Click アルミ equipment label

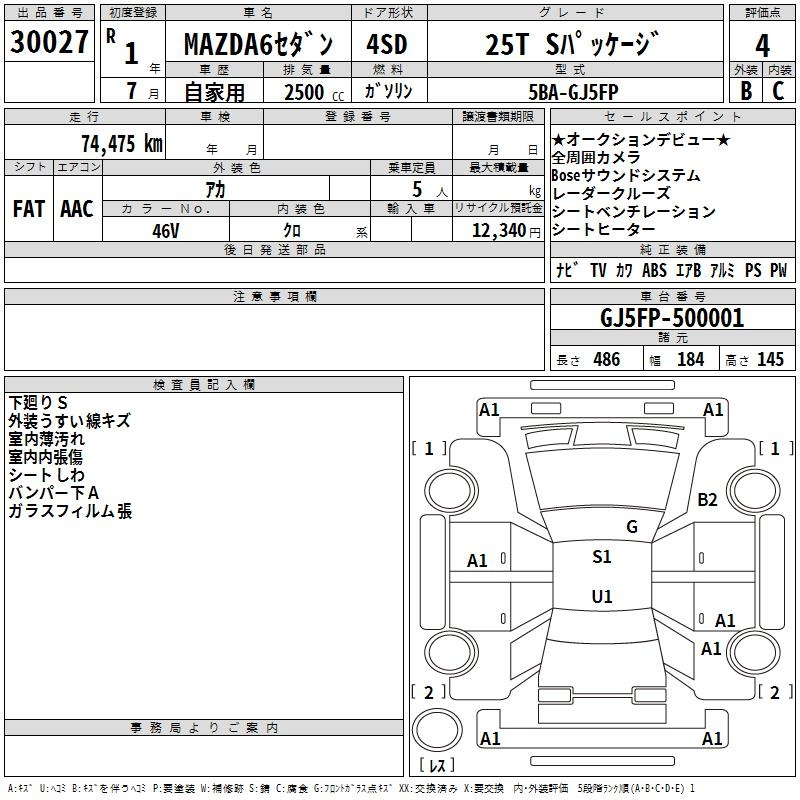[722, 270]
